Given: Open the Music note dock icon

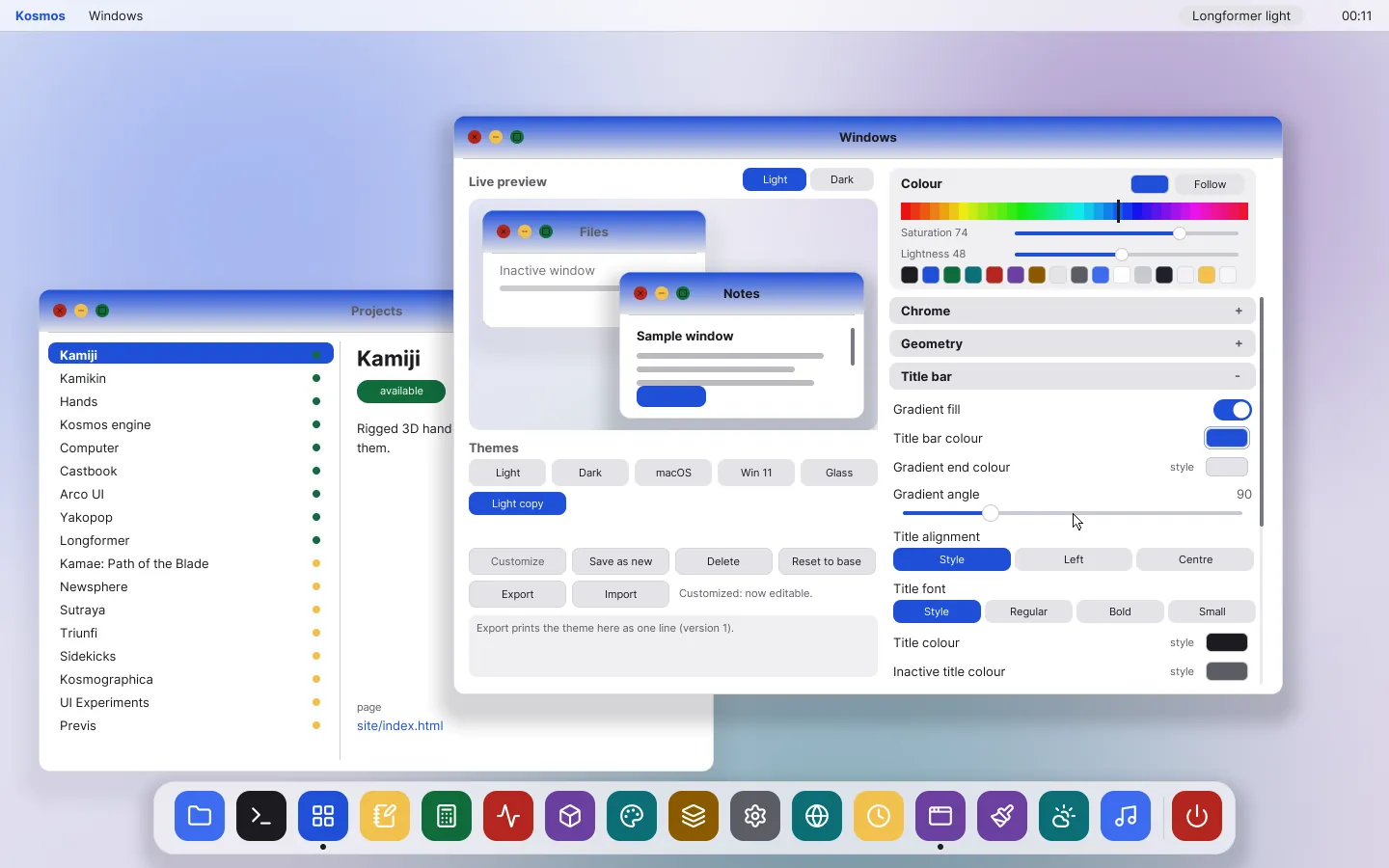Looking at the screenshot, I should click(1126, 816).
